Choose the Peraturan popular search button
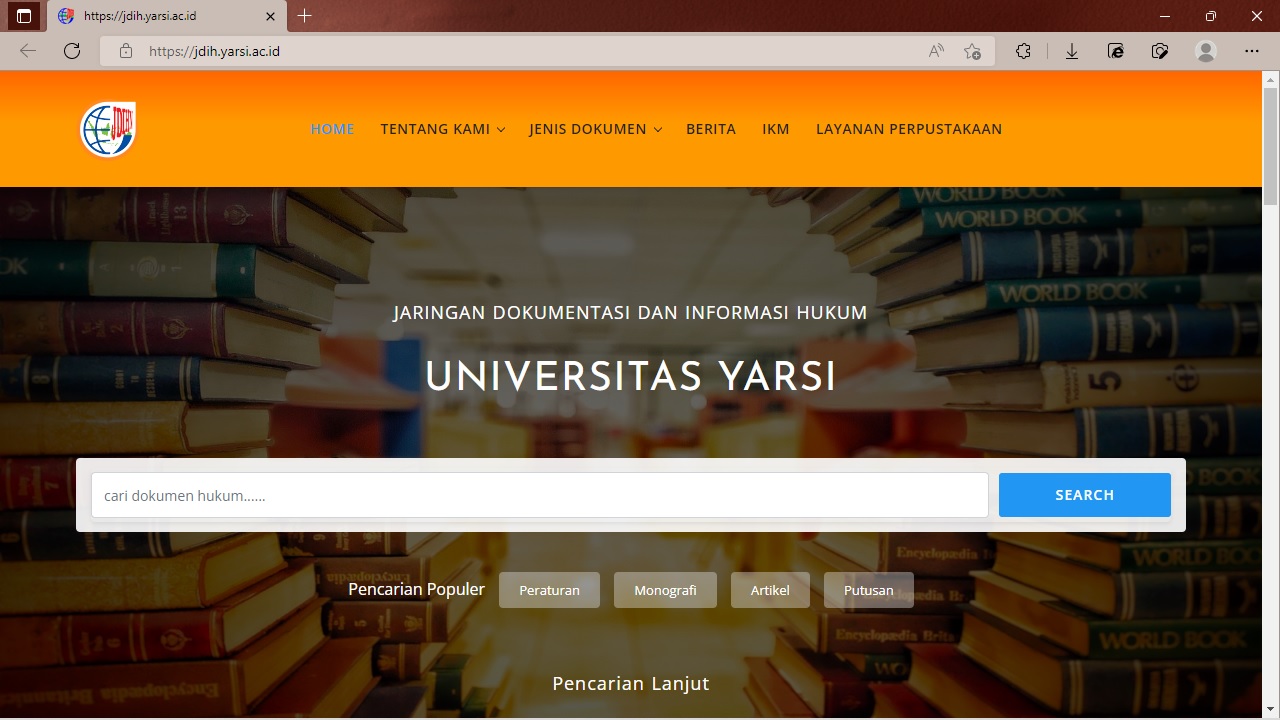 549,590
